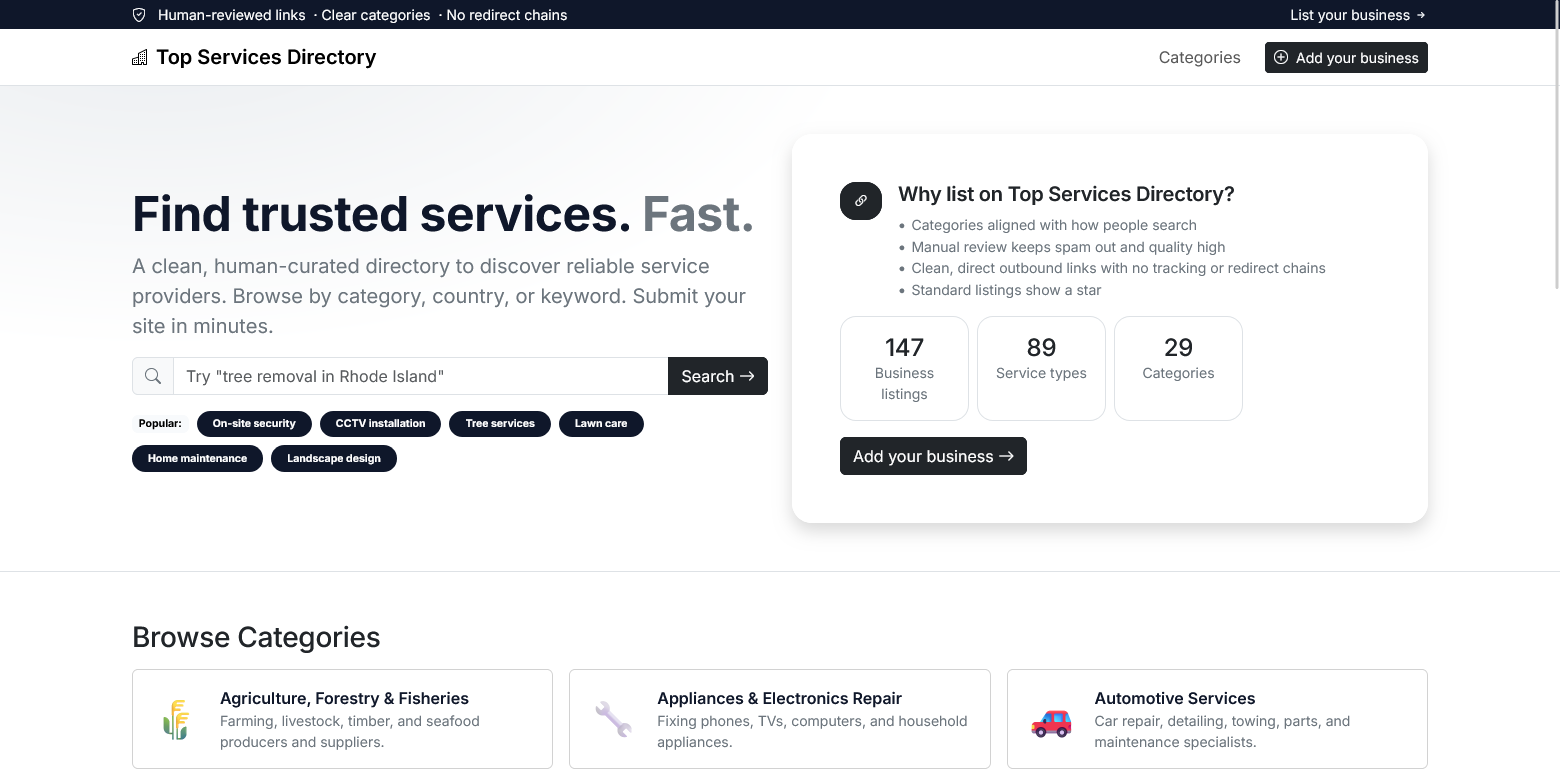The image size is (1560, 780).
Task: Select the On-site security popular tag
Action: pyautogui.click(x=254, y=423)
